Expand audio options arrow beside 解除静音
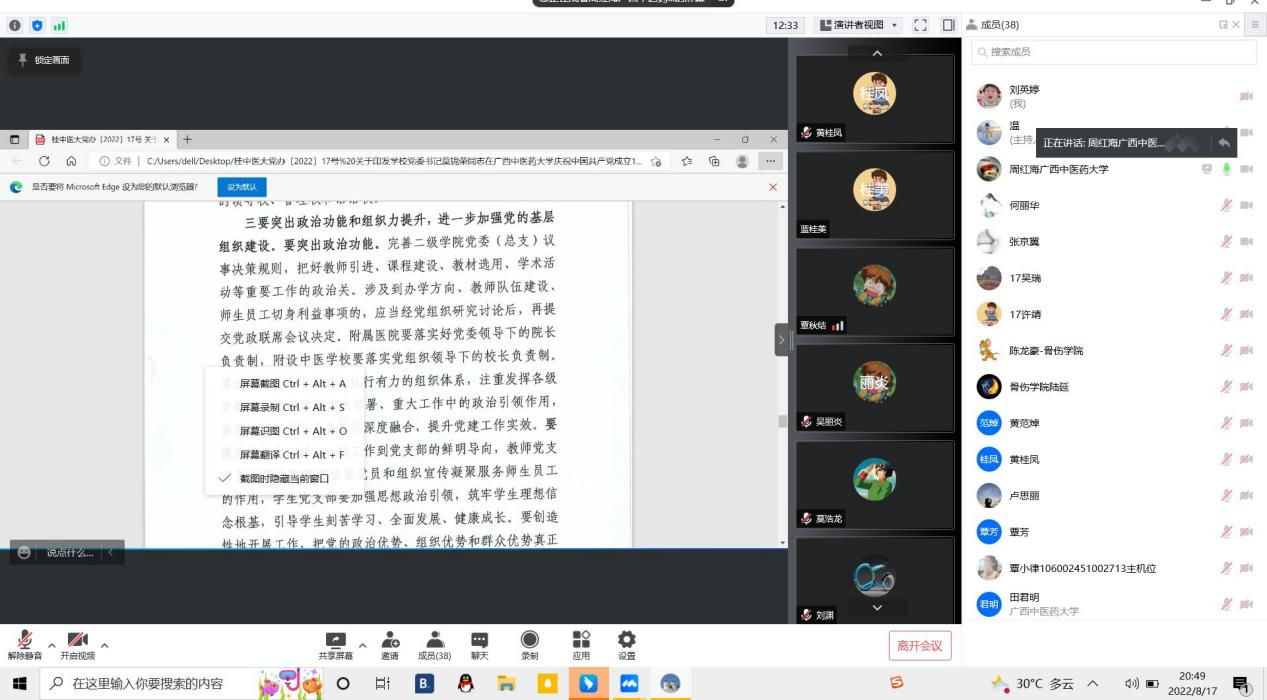This screenshot has width=1267, height=700. (x=51, y=646)
